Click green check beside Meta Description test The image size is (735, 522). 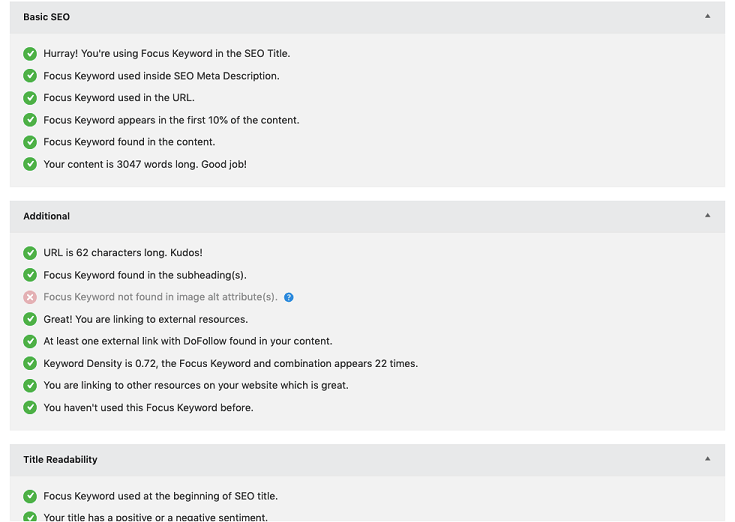pos(30,76)
